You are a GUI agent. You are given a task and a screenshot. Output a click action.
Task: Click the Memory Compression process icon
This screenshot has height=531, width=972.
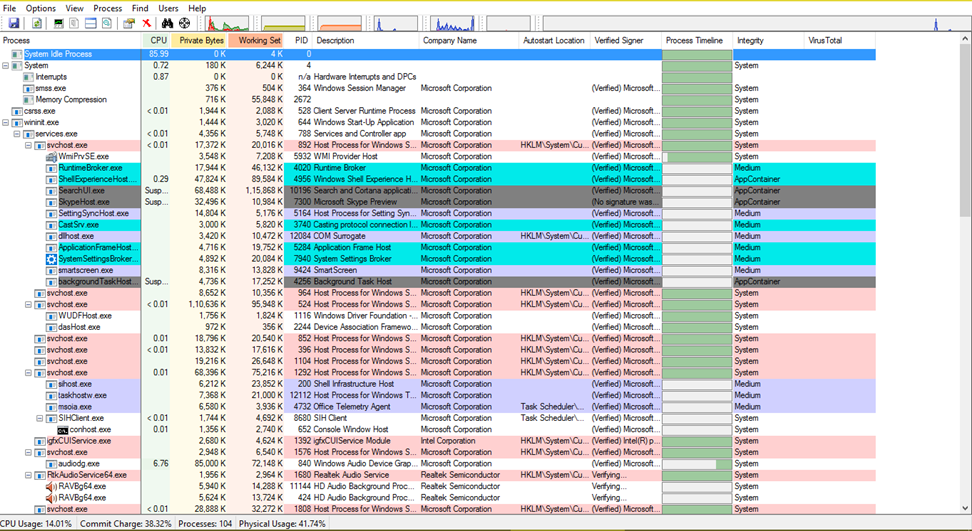(x=29, y=100)
